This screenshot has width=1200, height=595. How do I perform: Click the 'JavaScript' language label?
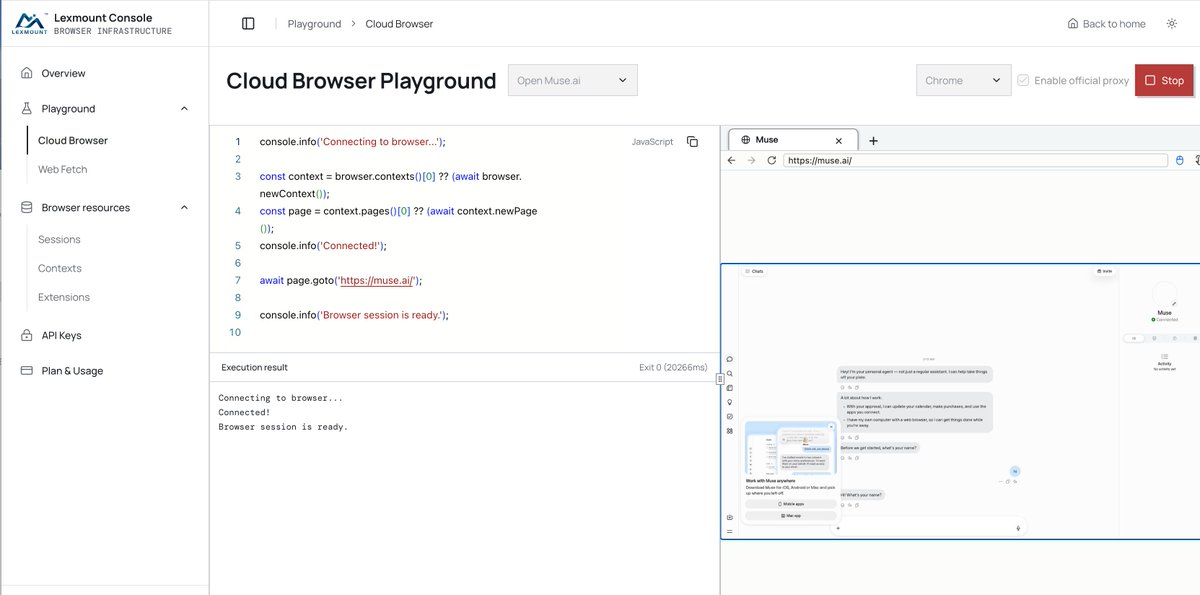(652, 142)
